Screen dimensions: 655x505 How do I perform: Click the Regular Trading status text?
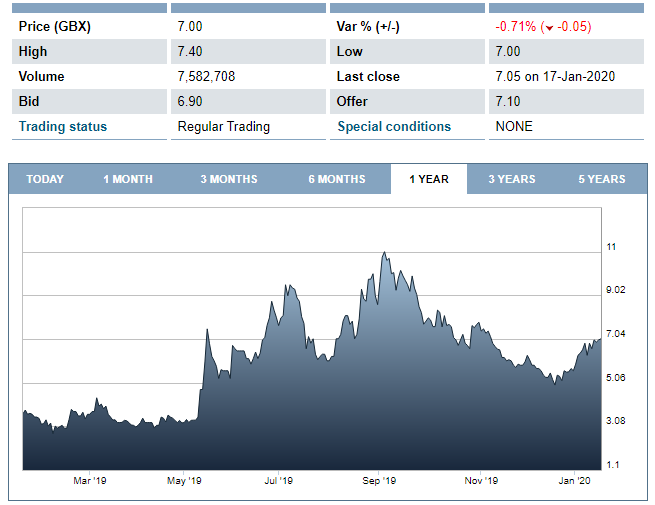(223, 127)
